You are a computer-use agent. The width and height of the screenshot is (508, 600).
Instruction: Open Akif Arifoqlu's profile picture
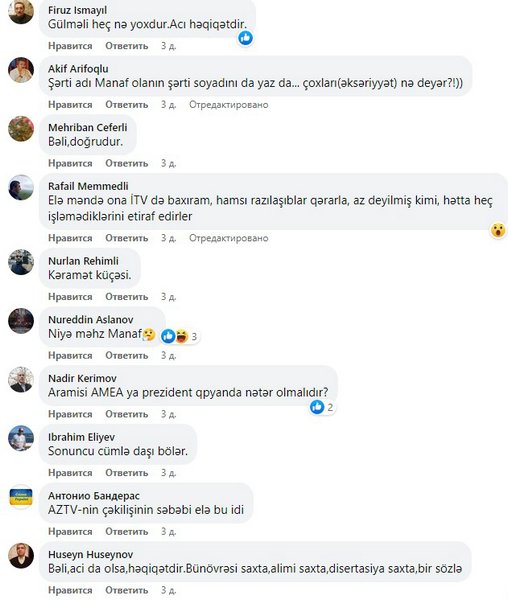[21, 70]
